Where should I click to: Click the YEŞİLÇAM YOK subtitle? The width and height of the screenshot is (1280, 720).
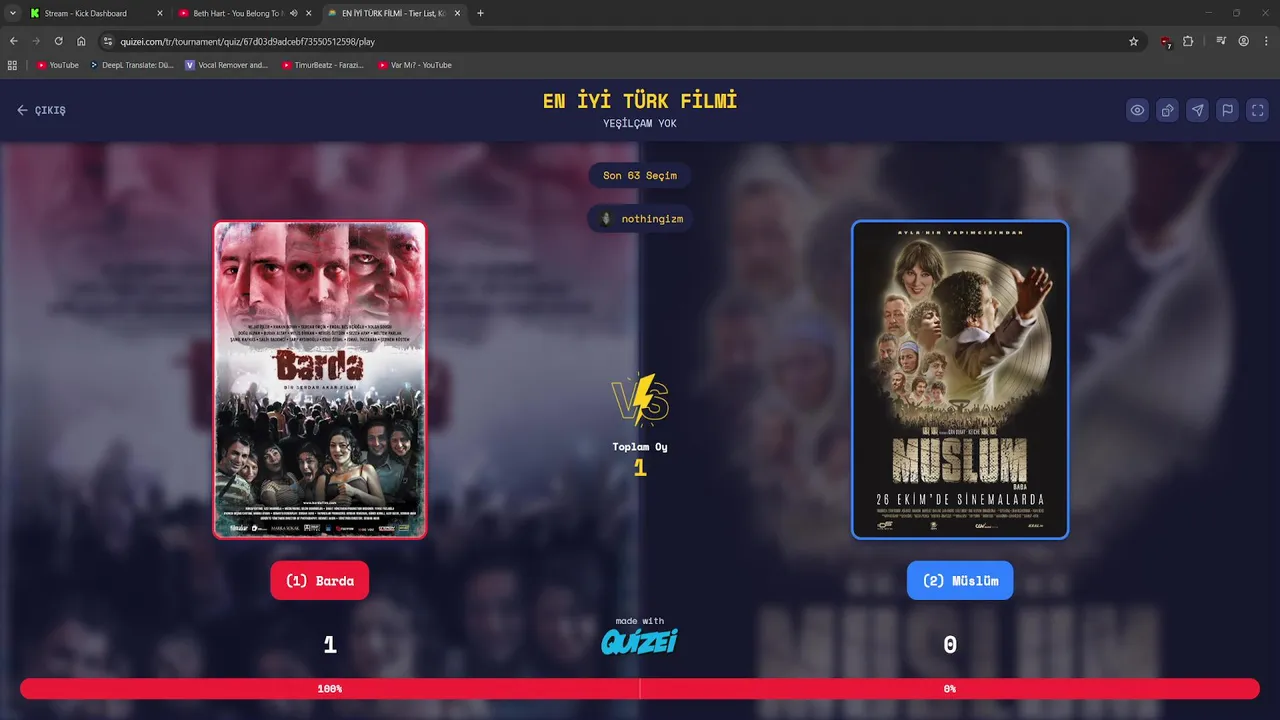click(x=640, y=124)
